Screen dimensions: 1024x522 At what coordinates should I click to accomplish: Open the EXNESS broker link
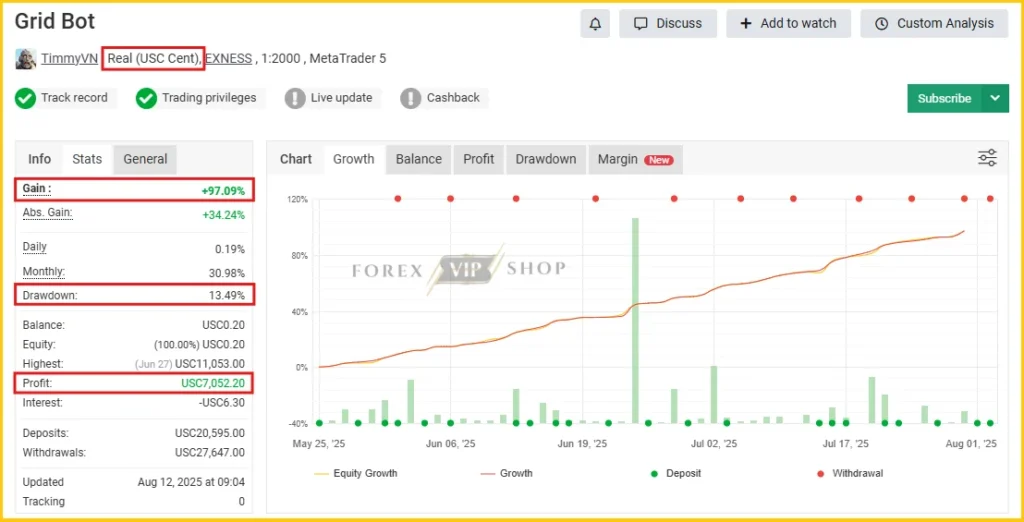(x=229, y=58)
